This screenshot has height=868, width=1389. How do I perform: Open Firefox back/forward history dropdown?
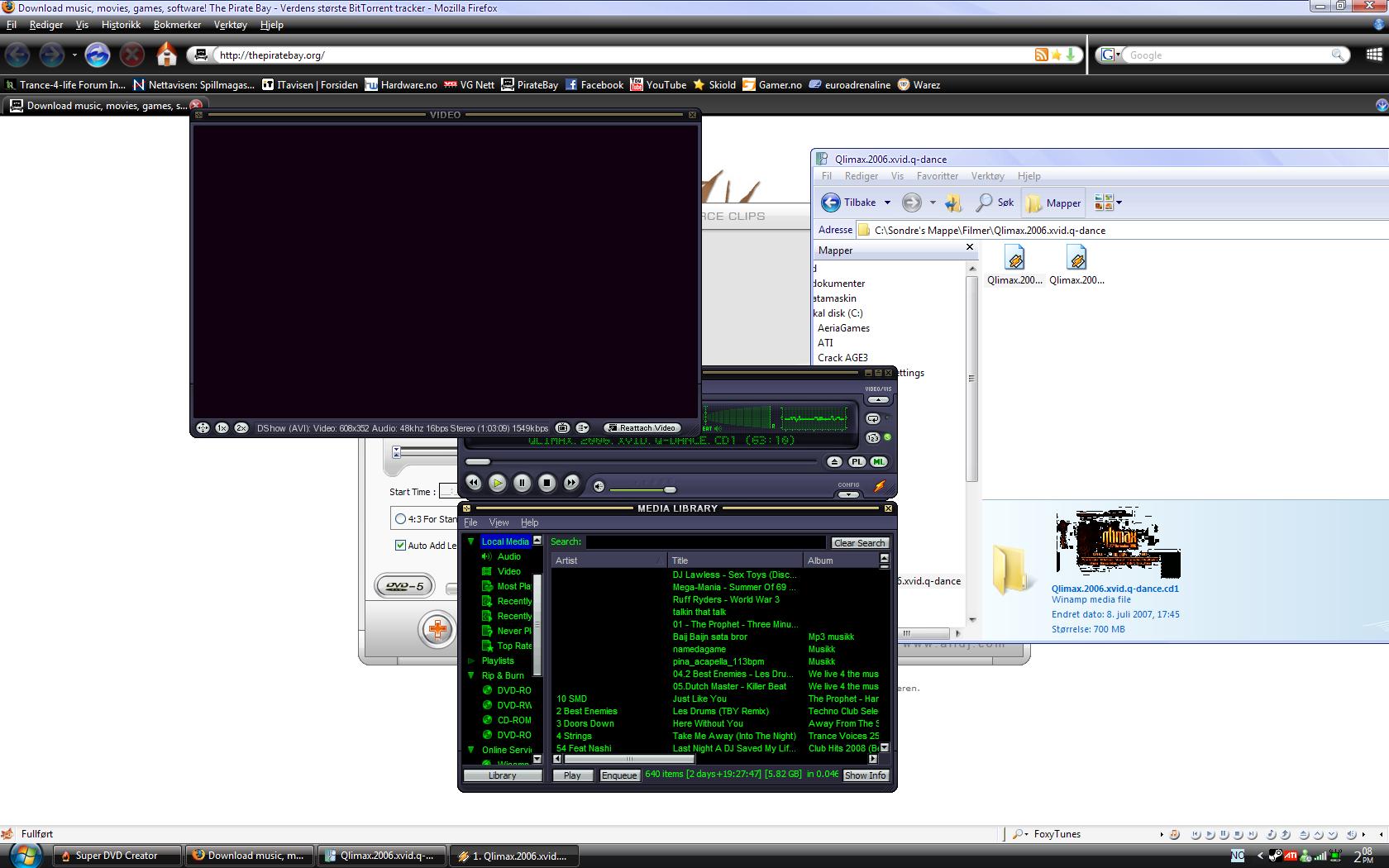point(74,55)
